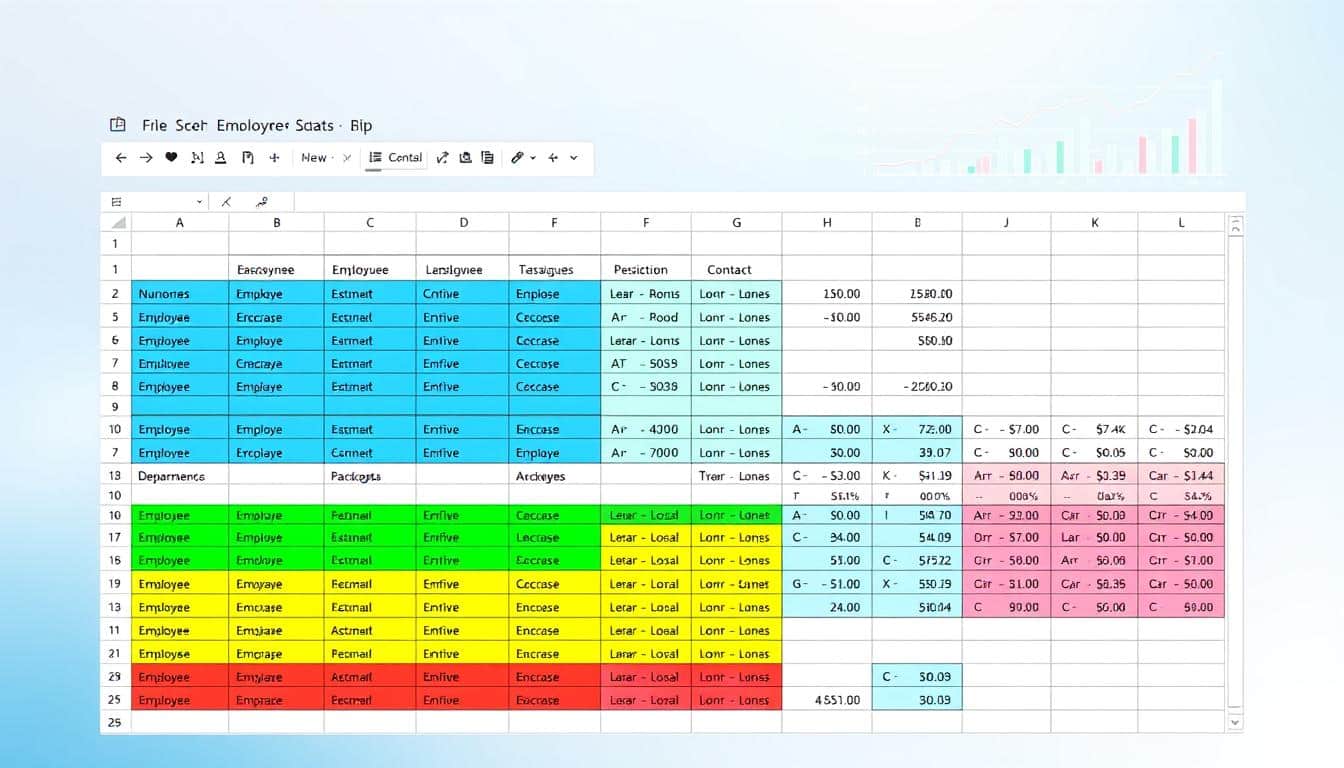Click the Larsigivee header cell
Image resolution: width=1344 pixels, height=768 pixels.
[x=463, y=270]
